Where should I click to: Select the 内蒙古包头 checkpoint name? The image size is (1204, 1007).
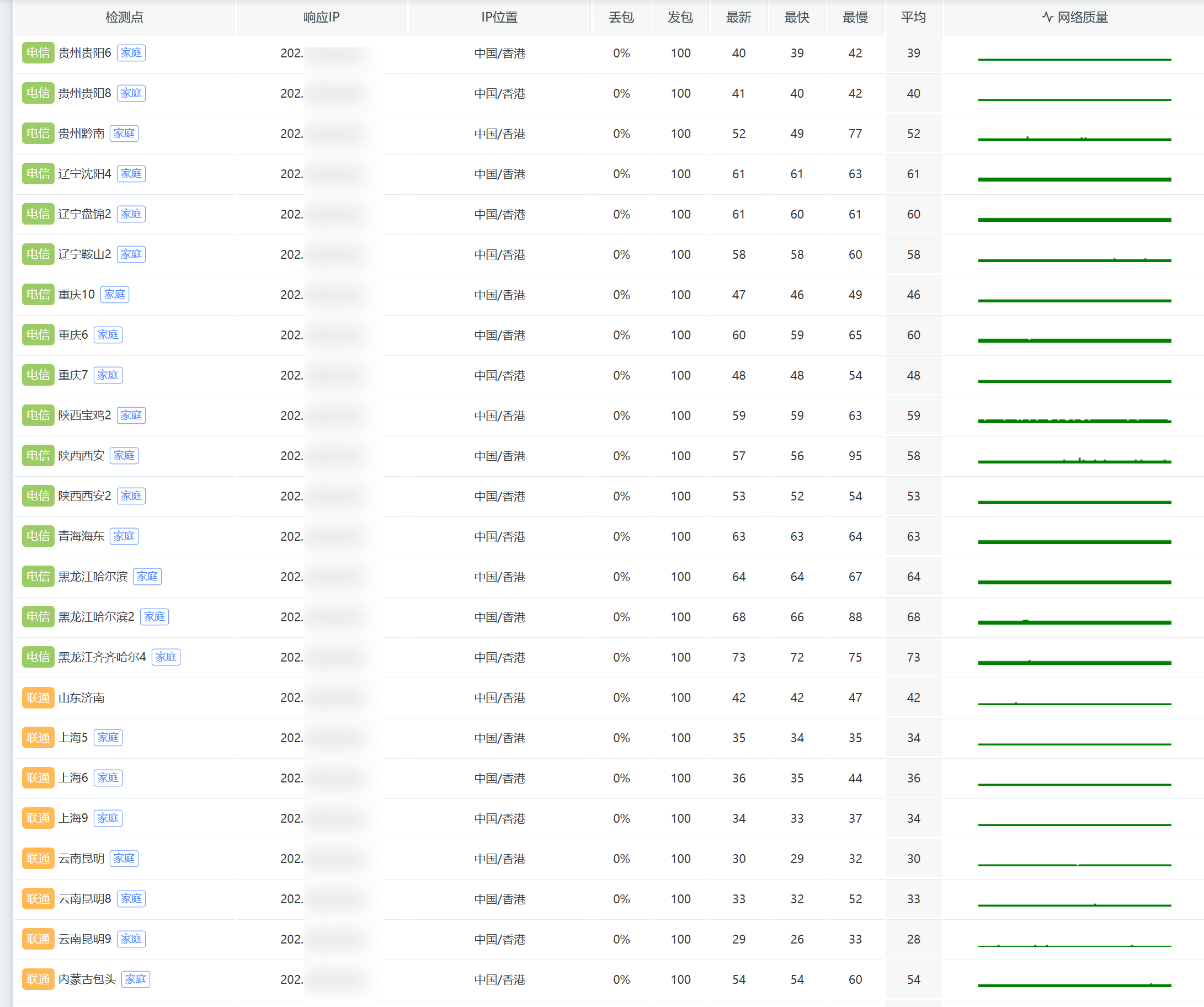tap(87, 979)
